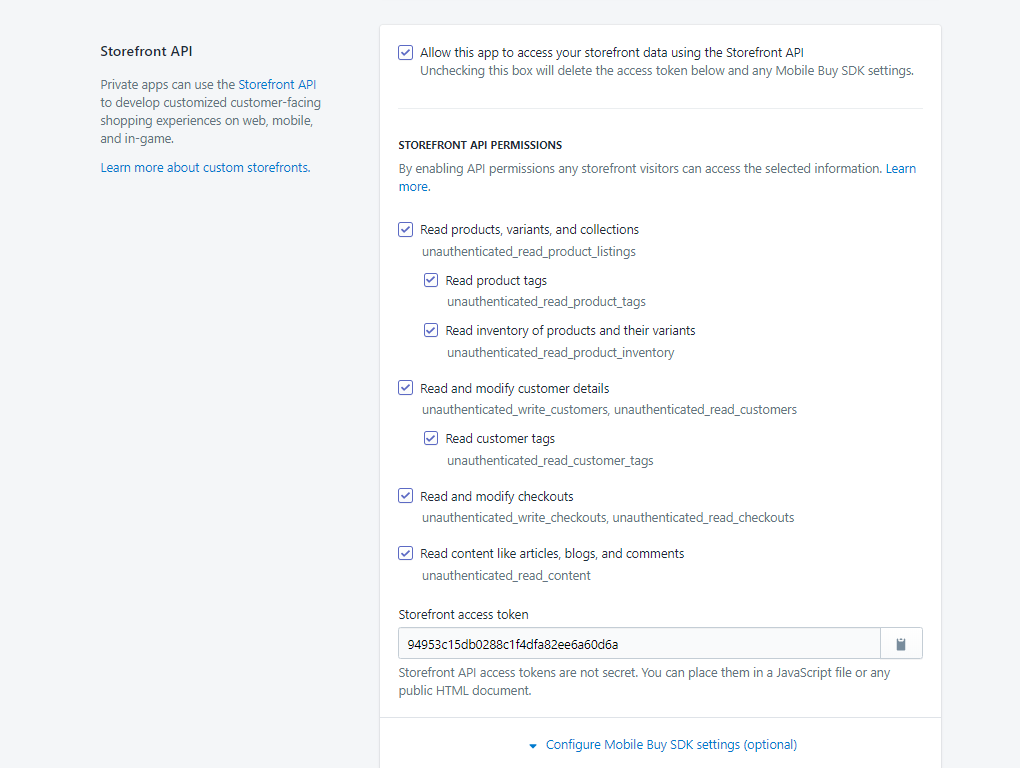Uncheck Allow this app to access storefront data
The height and width of the screenshot is (768, 1020).
[405, 53]
